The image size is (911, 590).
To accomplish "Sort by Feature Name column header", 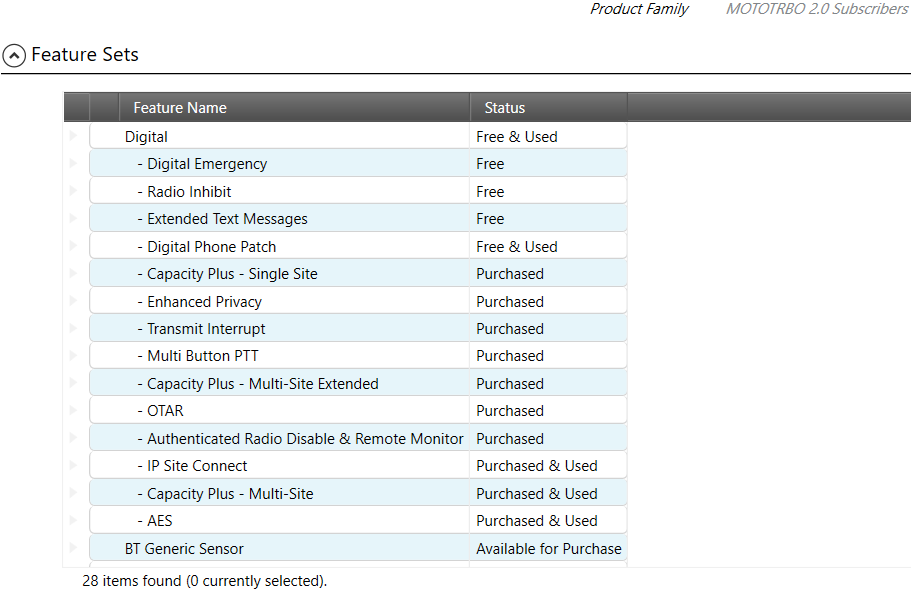I will pos(180,108).
